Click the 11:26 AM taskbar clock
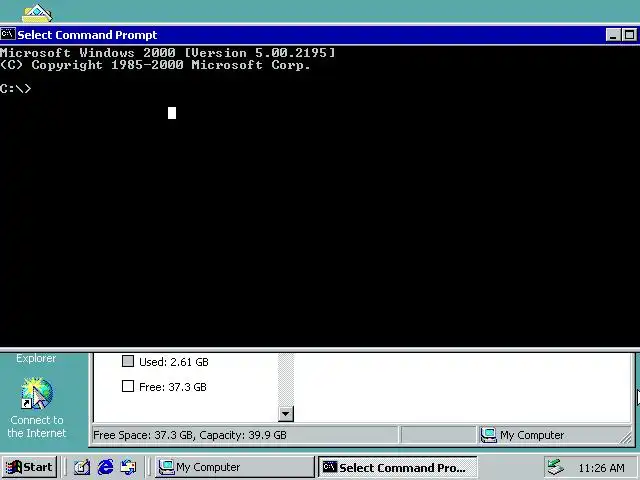The width and height of the screenshot is (640, 480). click(601, 468)
